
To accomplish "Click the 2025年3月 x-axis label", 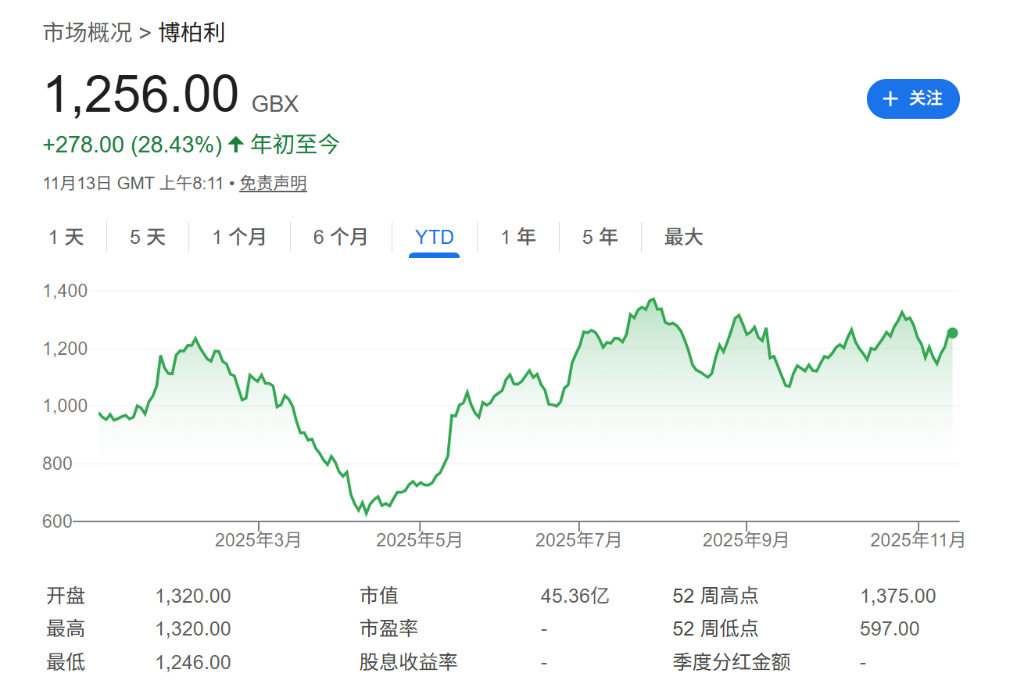I will point(258,540).
